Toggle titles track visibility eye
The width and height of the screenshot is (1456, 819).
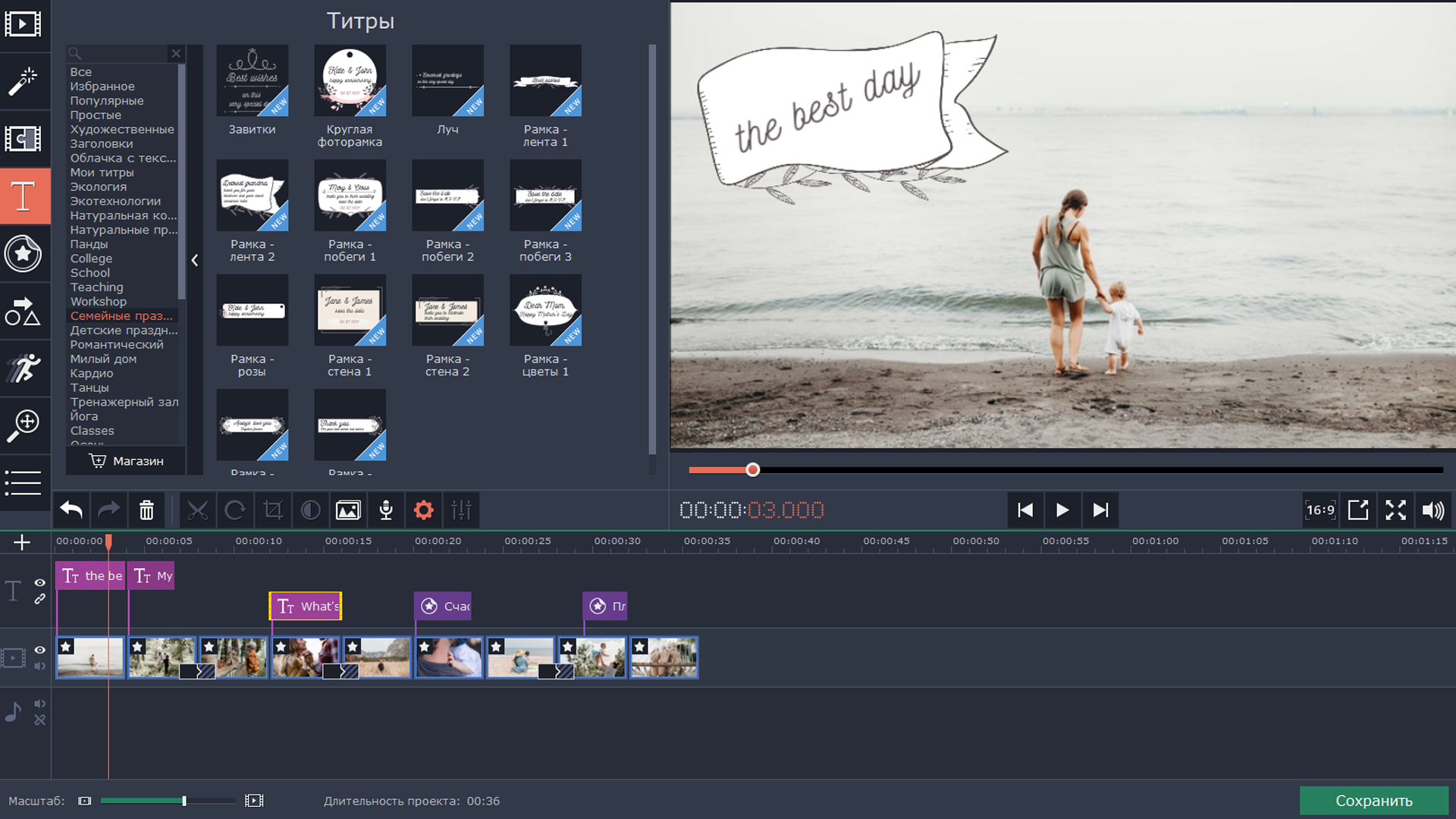pos(40,583)
